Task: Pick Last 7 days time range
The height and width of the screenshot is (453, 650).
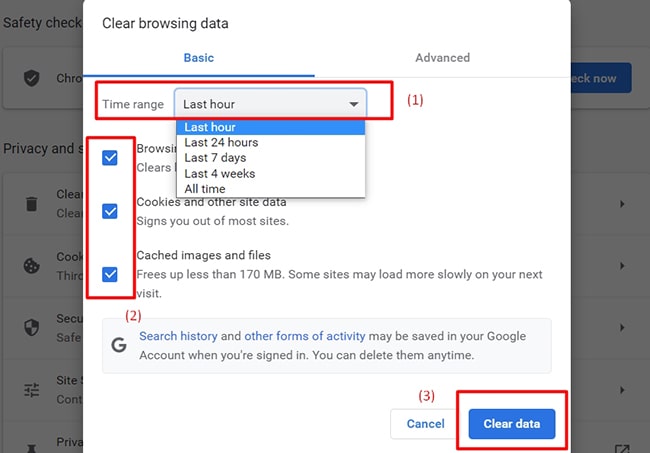Action: pos(215,158)
